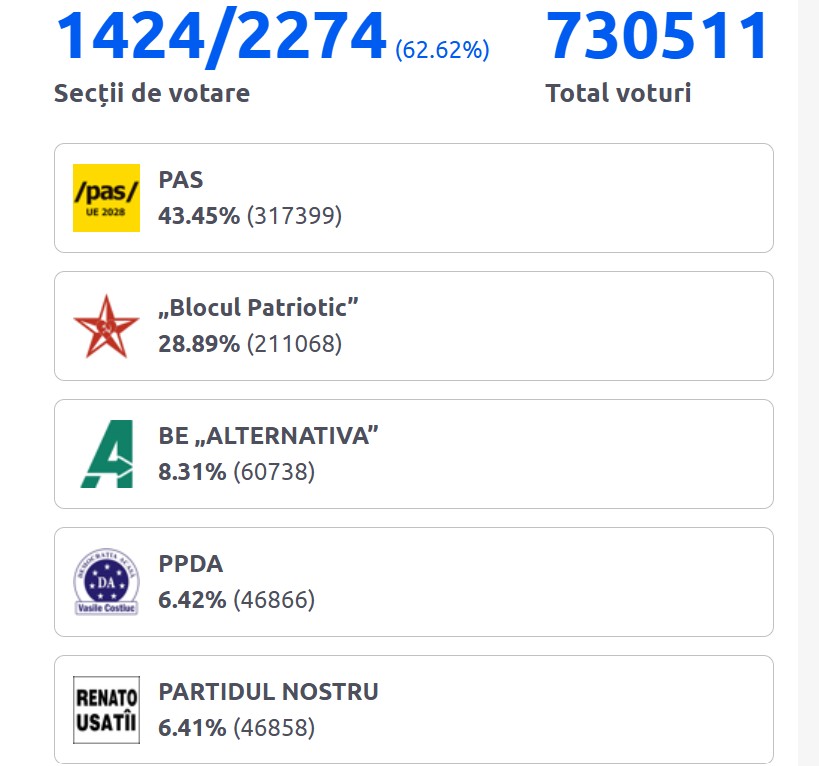The image size is (819, 766).
Task: Click the Secții de votare label
Action: coord(152,93)
